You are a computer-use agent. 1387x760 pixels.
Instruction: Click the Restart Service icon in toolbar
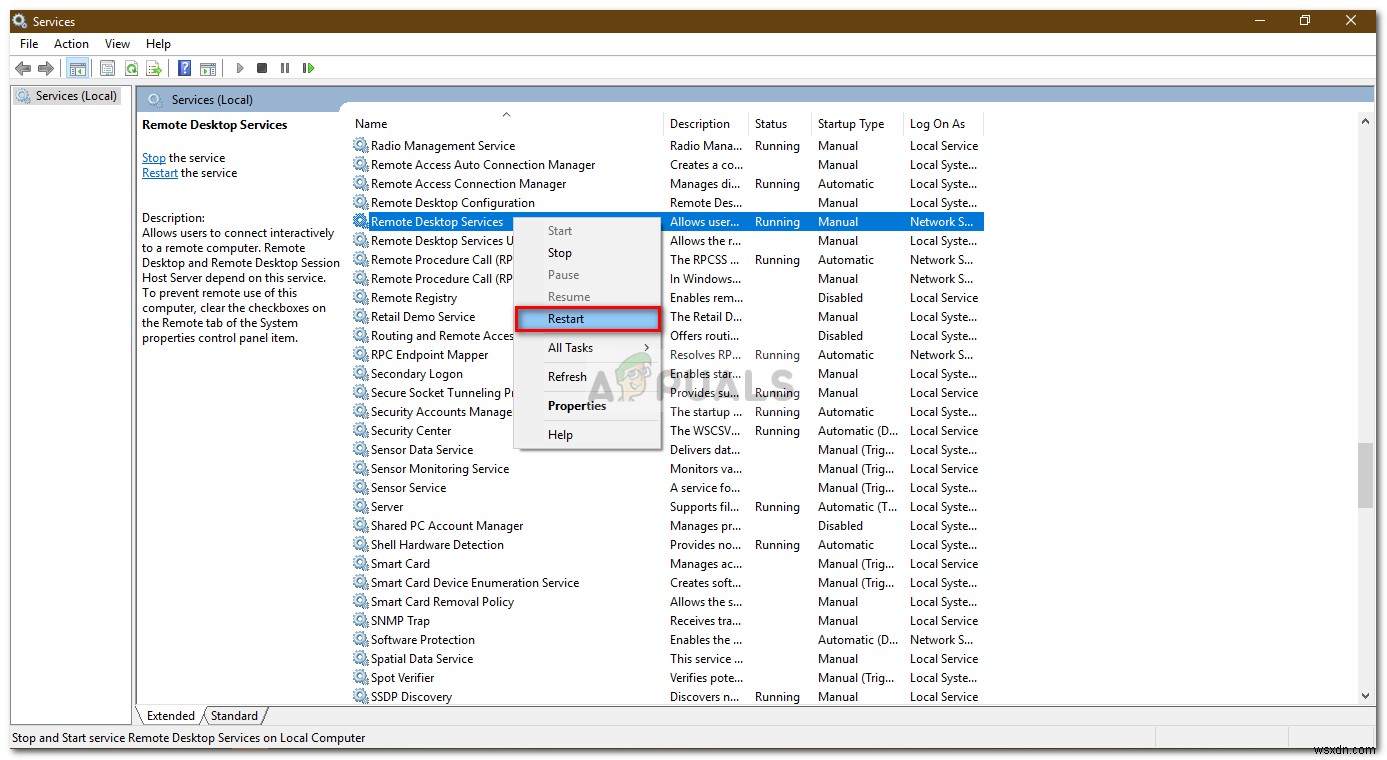309,68
